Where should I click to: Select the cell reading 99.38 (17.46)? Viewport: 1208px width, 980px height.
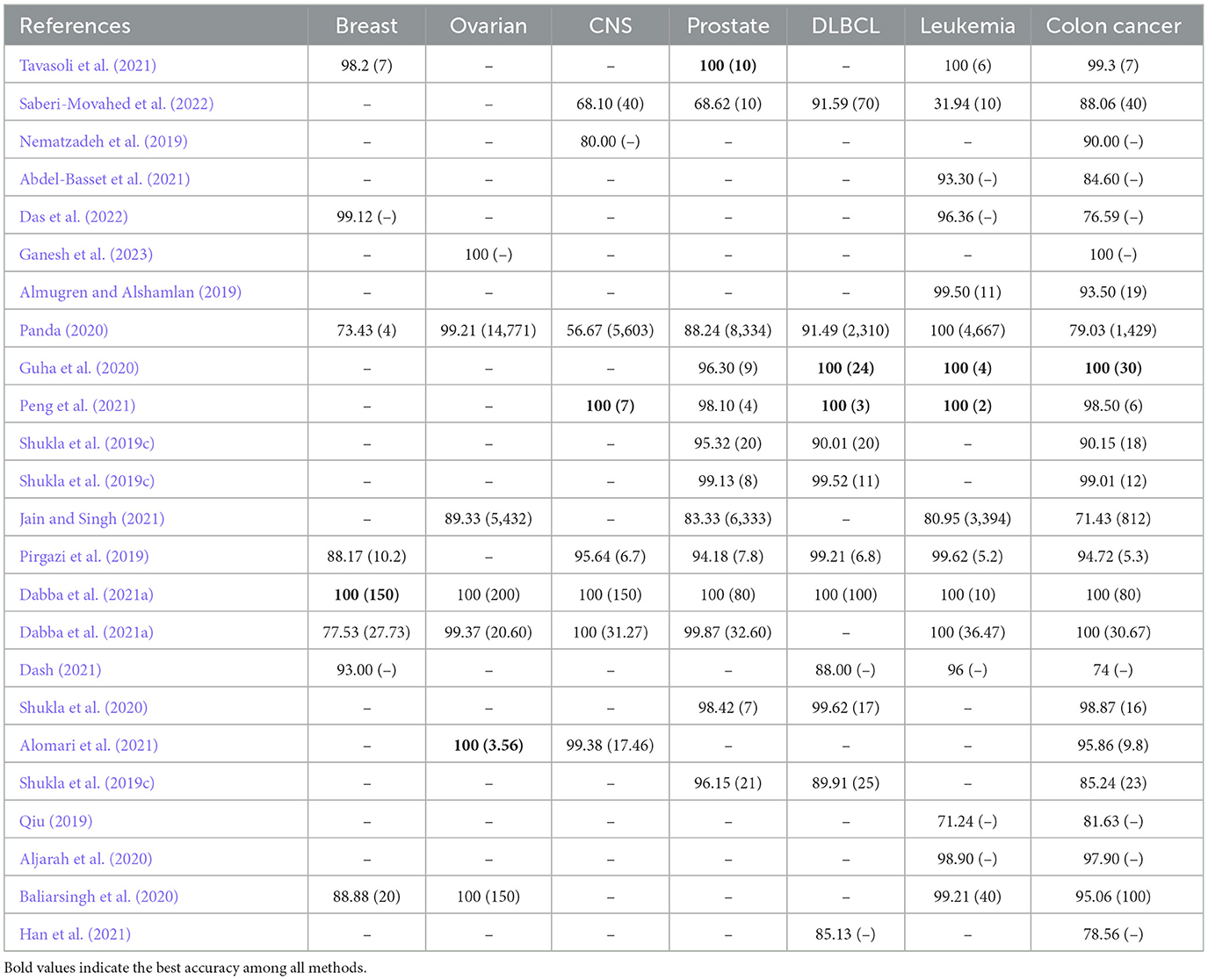tap(611, 746)
